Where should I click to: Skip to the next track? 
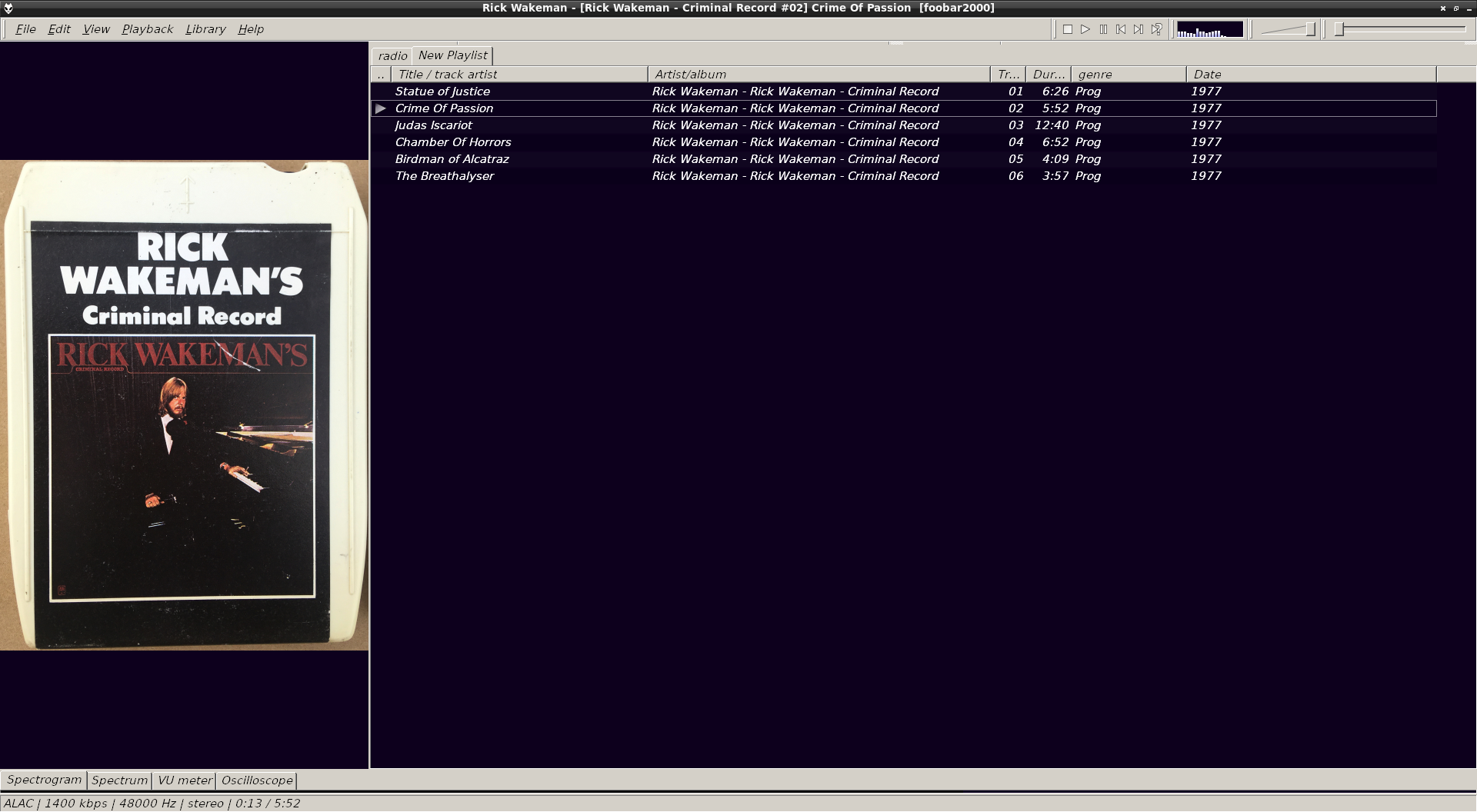(x=1139, y=29)
